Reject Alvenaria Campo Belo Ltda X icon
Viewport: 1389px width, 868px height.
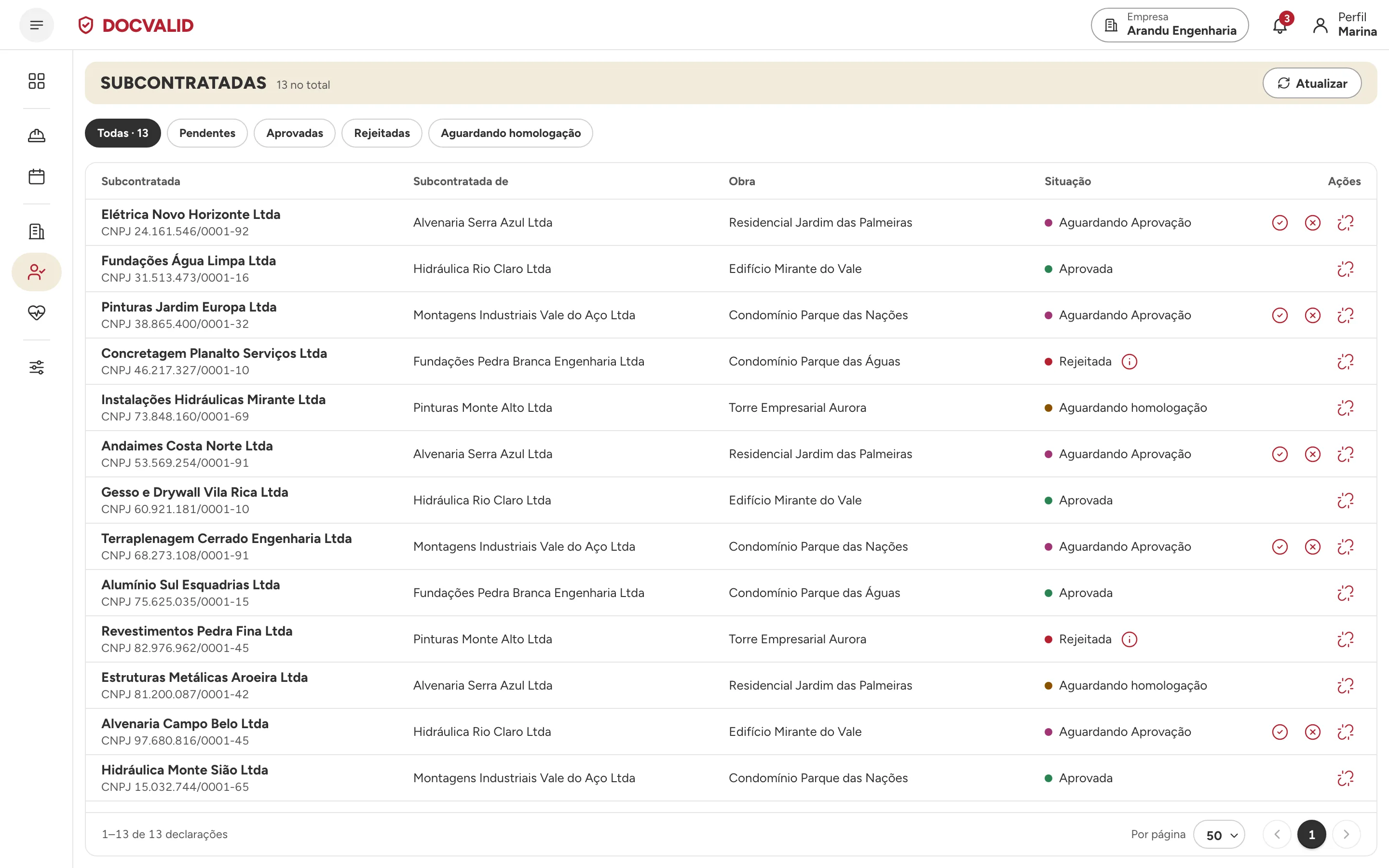pos(1313,732)
